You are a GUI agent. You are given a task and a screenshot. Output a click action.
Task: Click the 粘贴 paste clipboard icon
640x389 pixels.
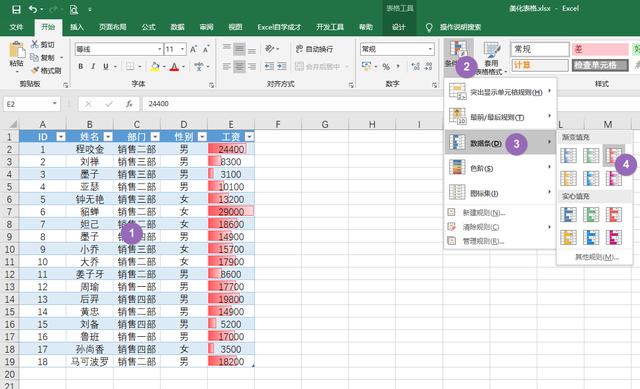17,50
